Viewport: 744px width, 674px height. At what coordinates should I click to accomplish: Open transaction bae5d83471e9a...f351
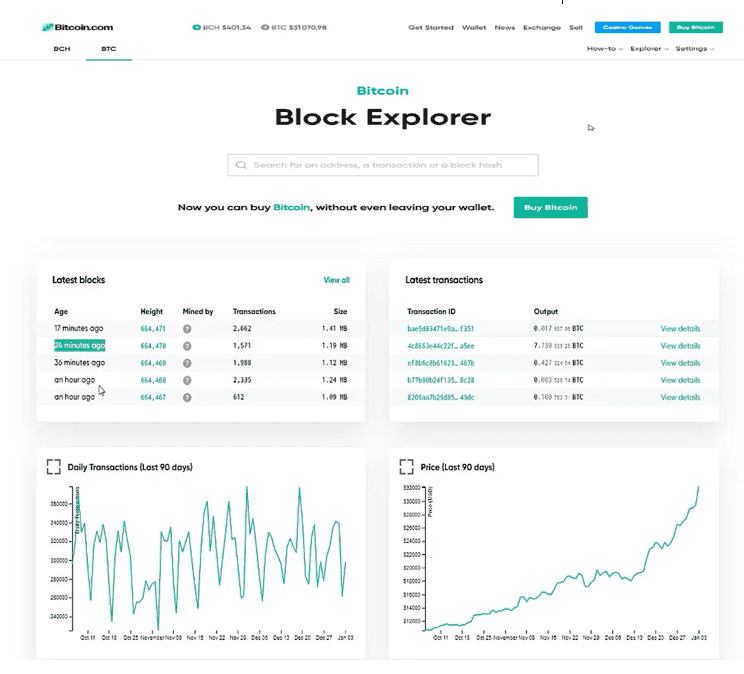(440, 328)
